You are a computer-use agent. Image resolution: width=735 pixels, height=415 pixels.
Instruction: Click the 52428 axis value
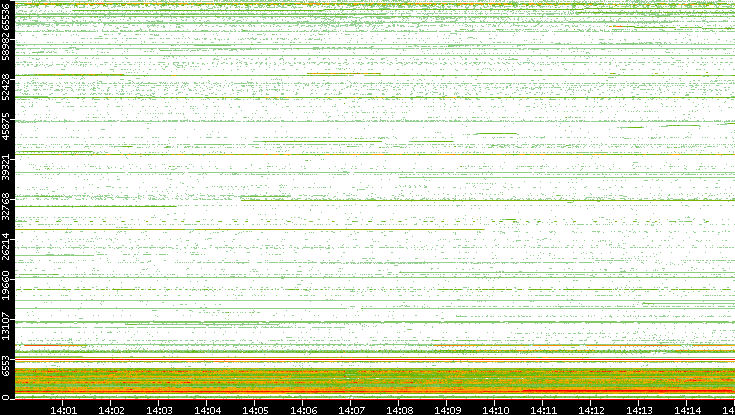point(6,86)
